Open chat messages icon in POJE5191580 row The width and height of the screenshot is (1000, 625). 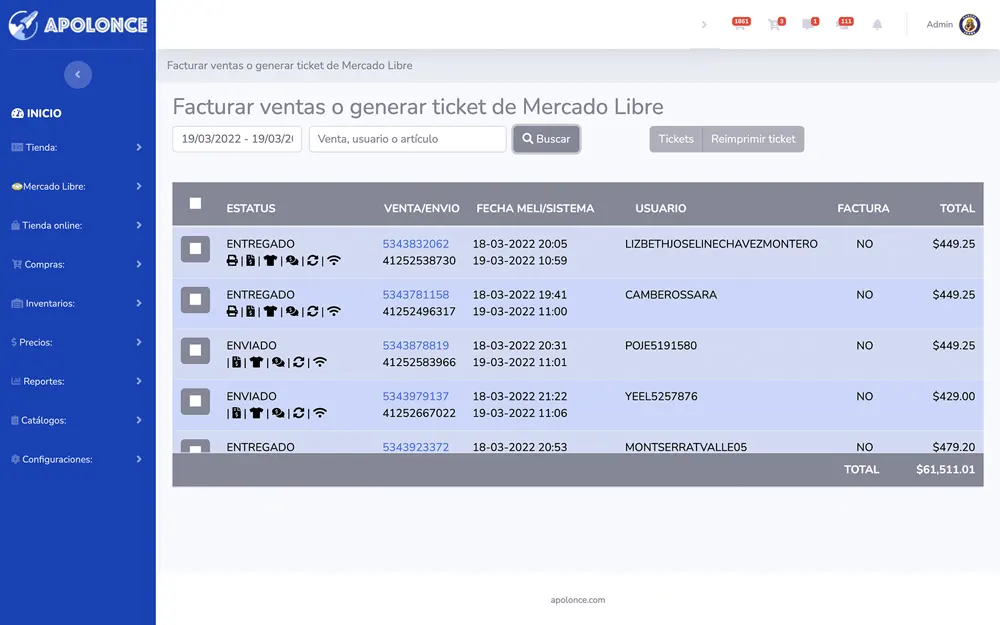pyautogui.click(x=278, y=362)
